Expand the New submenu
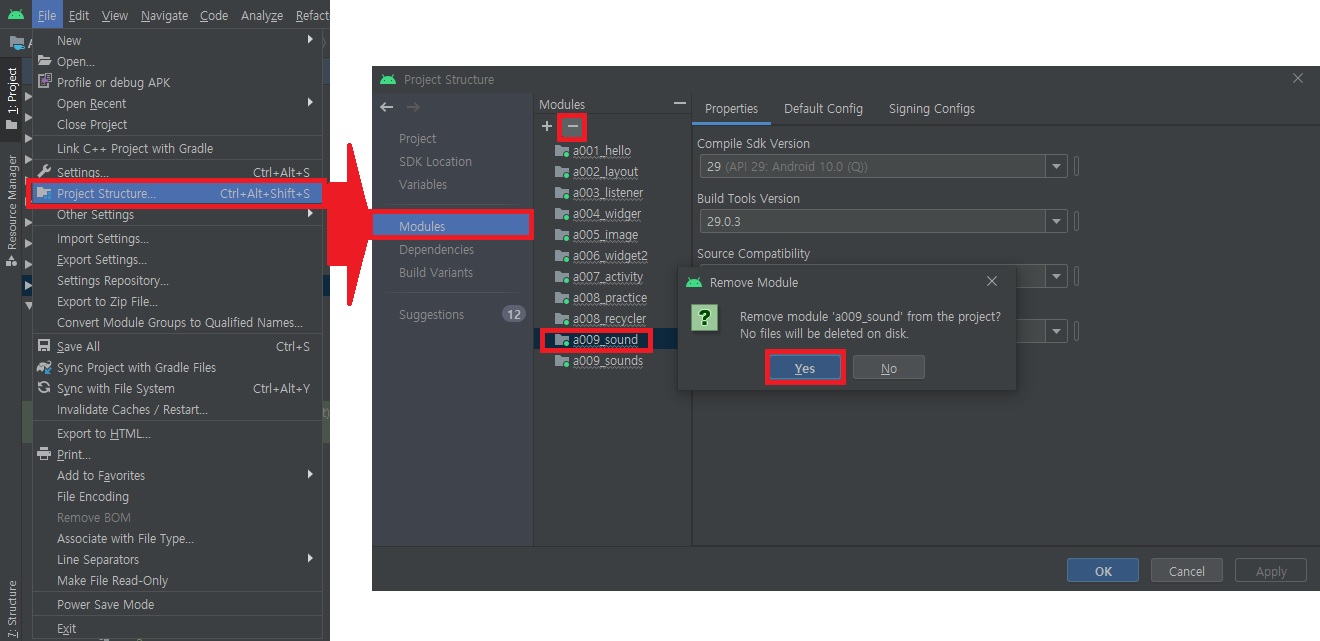Image resolution: width=1320 pixels, height=641 pixels. click(x=177, y=40)
